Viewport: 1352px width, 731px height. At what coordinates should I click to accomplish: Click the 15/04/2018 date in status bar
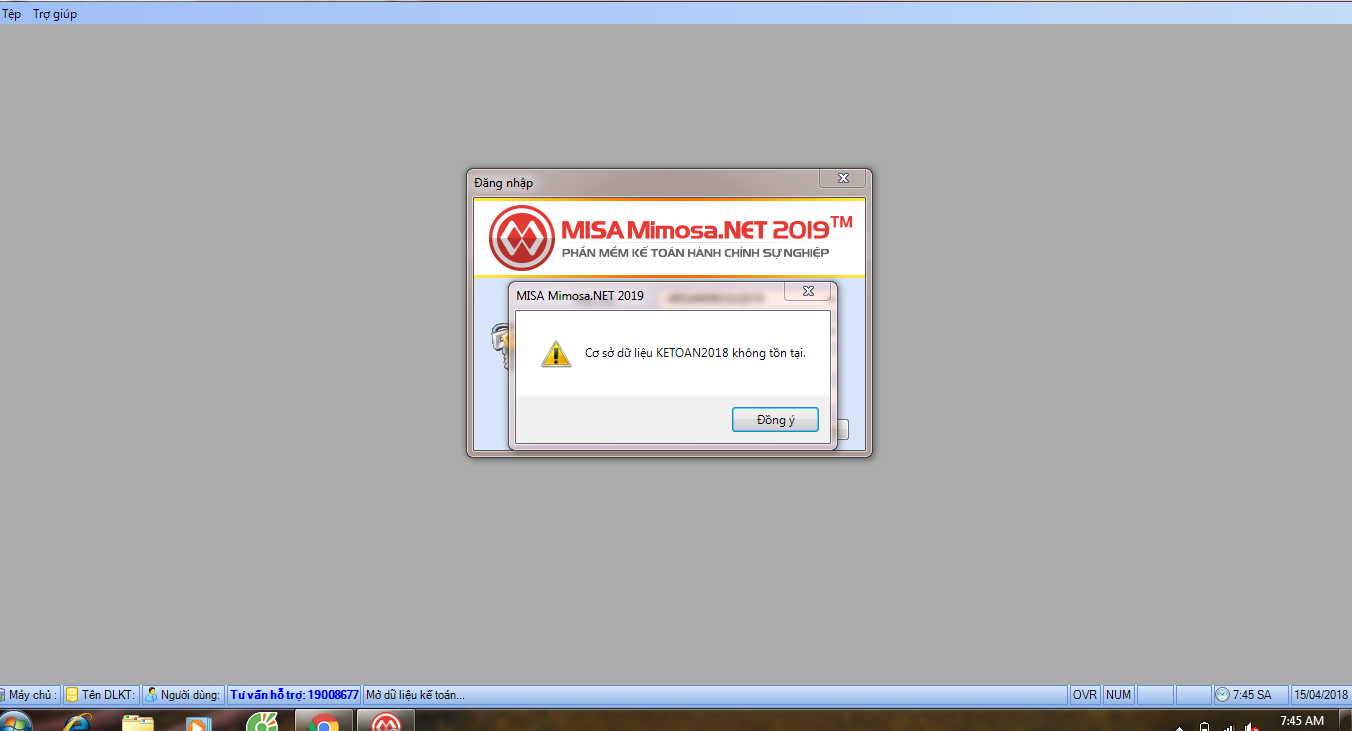[x=1321, y=694]
